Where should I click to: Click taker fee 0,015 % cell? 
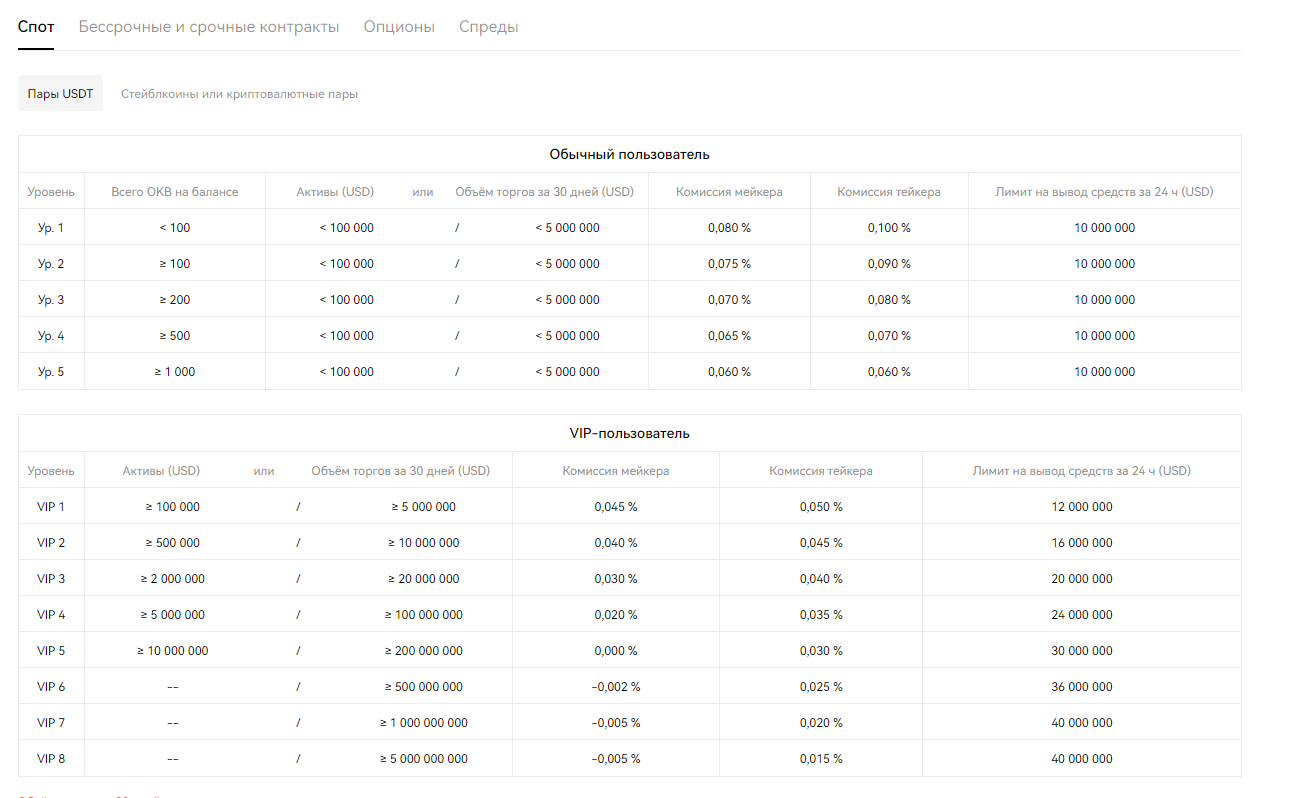click(821, 759)
